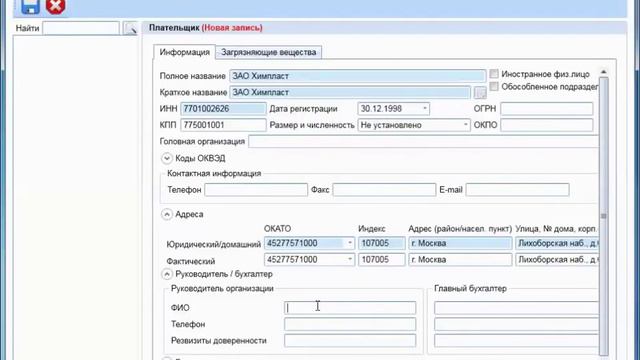Tick the Иностранное физ.лицо checkbox
640x360 pixels.
tap(494, 74)
